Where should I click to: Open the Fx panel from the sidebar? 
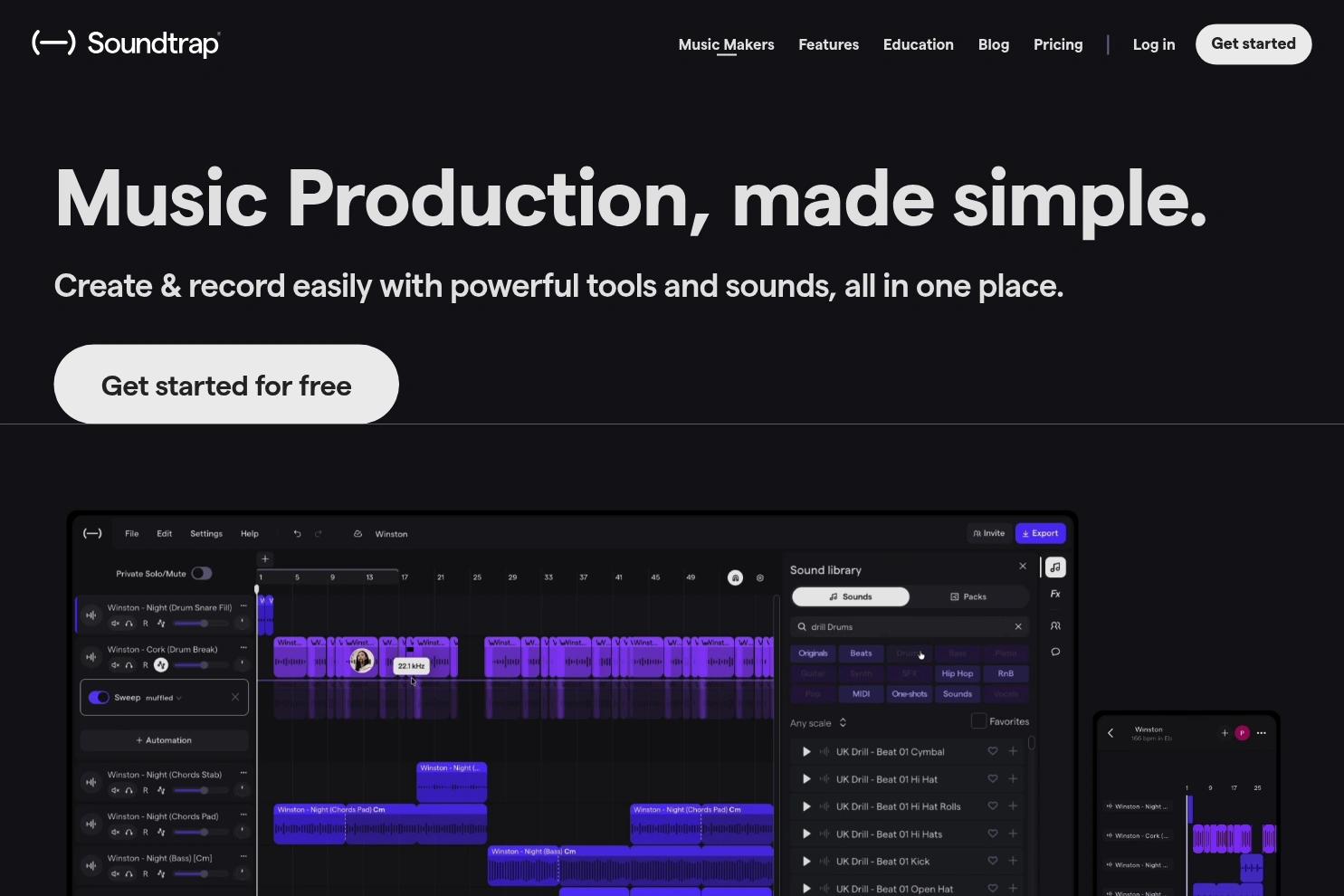[1055, 595]
